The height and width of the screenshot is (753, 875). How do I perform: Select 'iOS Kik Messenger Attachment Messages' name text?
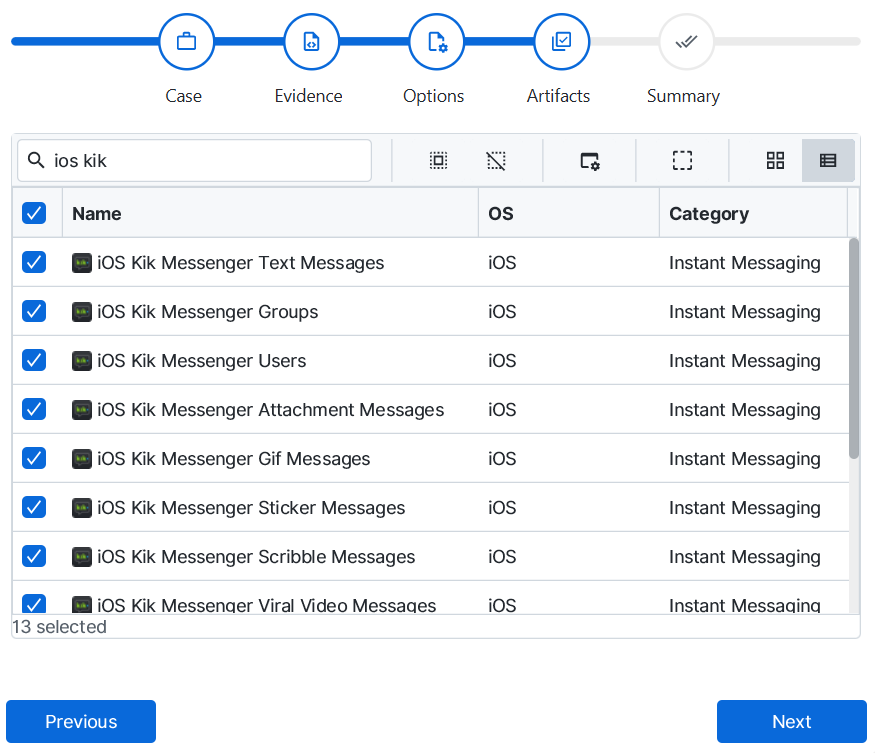(x=271, y=410)
